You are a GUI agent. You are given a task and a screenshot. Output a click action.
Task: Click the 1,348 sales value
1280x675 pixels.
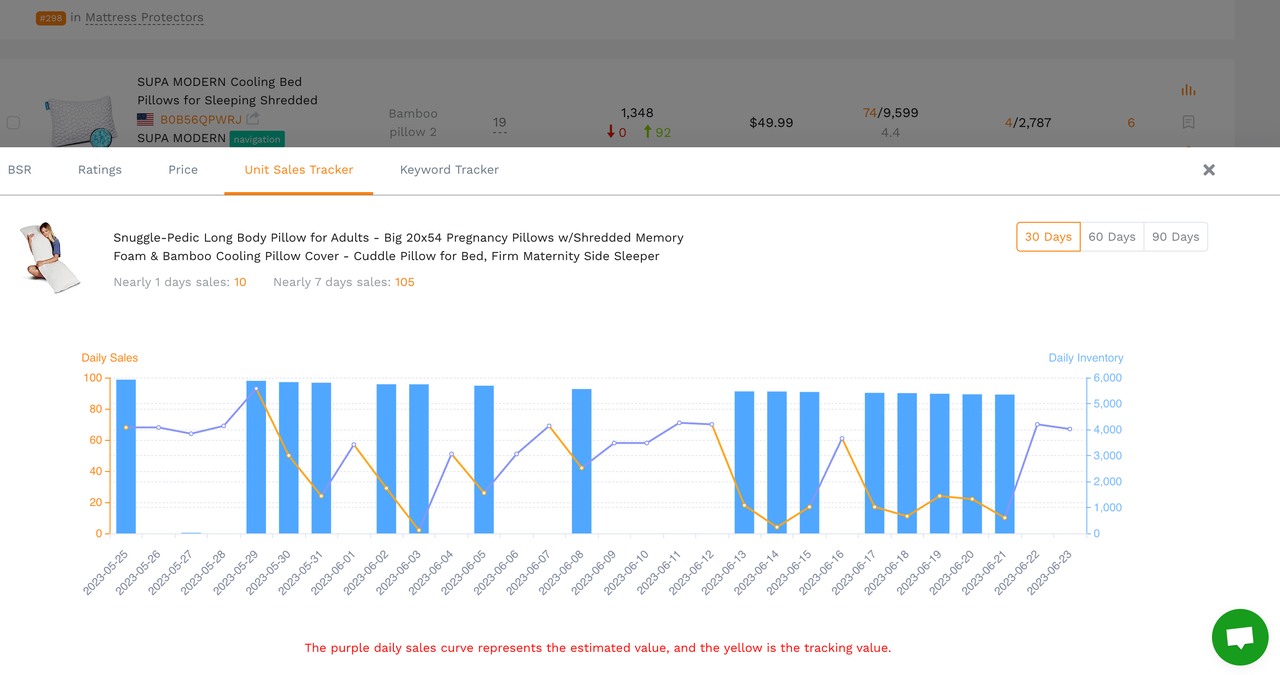point(637,113)
